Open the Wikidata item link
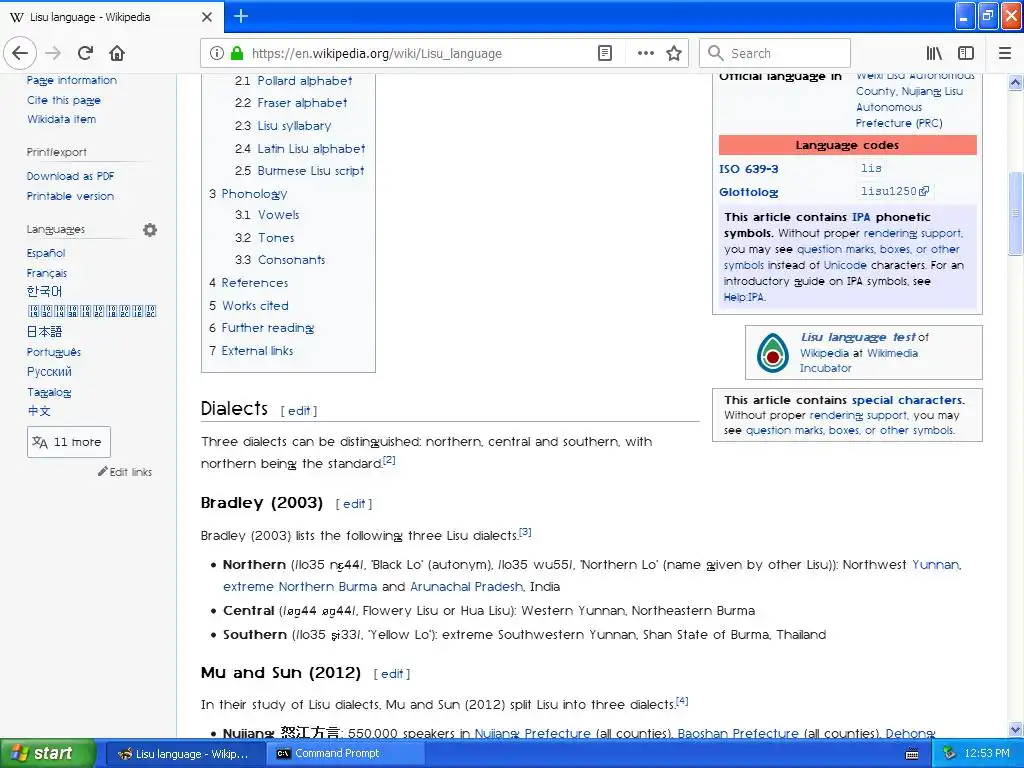This screenshot has height=768, width=1024. pos(61,119)
